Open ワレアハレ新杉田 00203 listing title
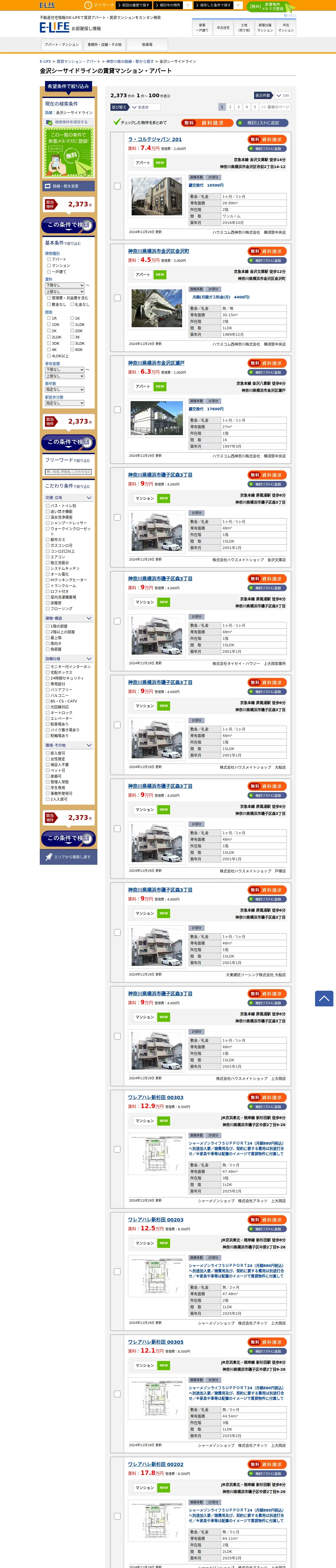 [x=155, y=1220]
